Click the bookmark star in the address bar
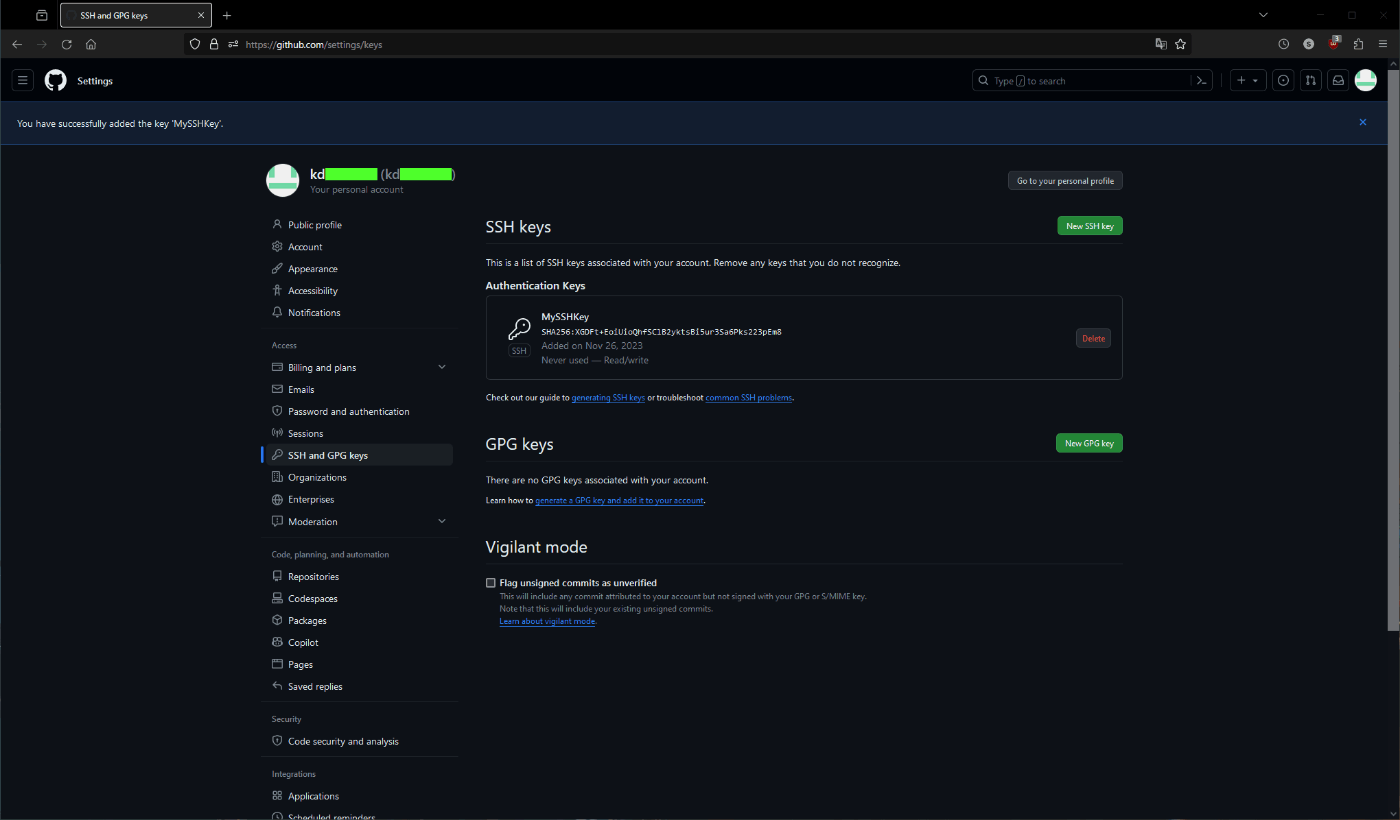Screen dimensions: 1400x820 click(x=1180, y=44)
